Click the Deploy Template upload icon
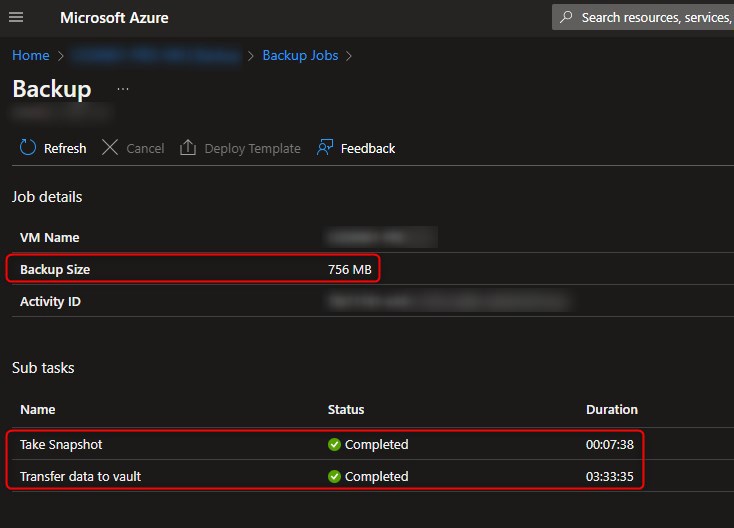This screenshot has height=528, width=734. pos(188,147)
